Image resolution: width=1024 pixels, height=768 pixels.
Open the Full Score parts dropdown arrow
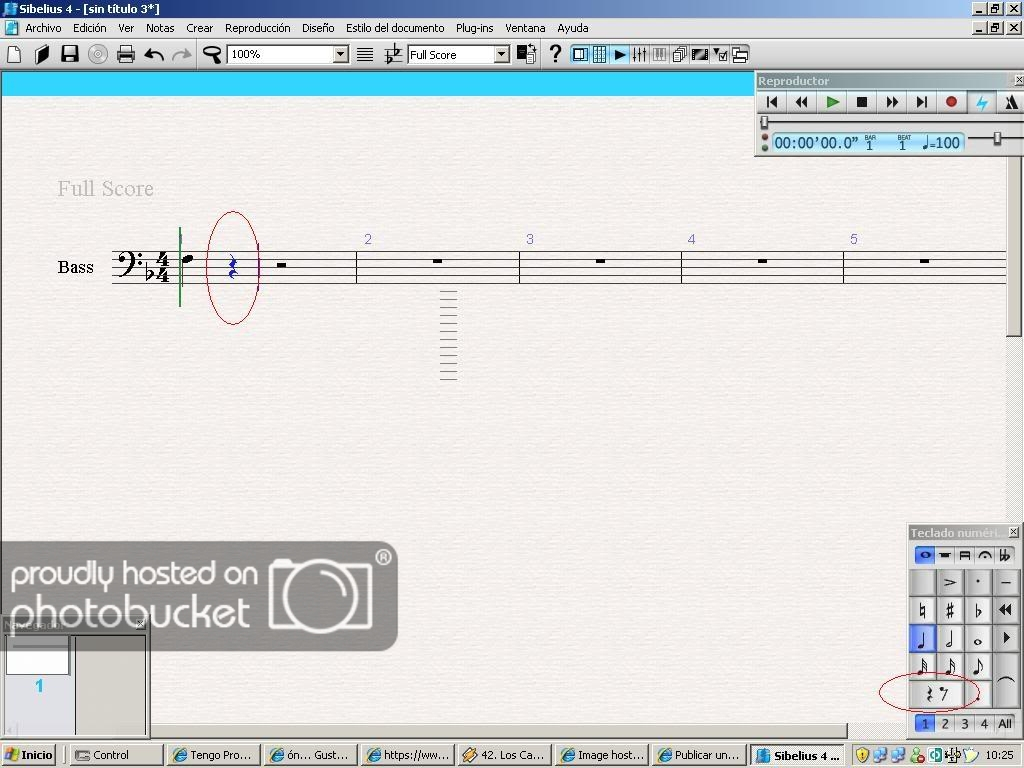click(502, 54)
